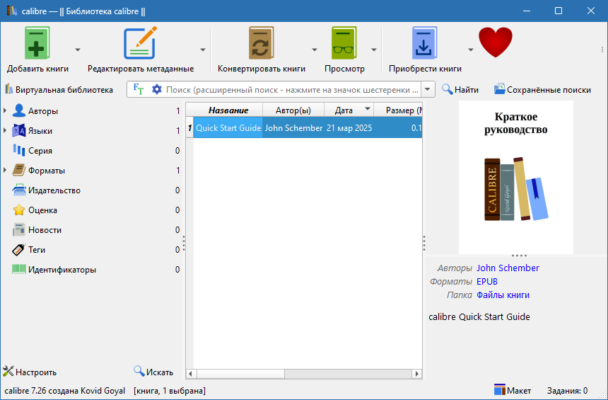The width and height of the screenshot is (608, 400).
Task: Toggle full text search FT icon
Action: [x=138, y=90]
